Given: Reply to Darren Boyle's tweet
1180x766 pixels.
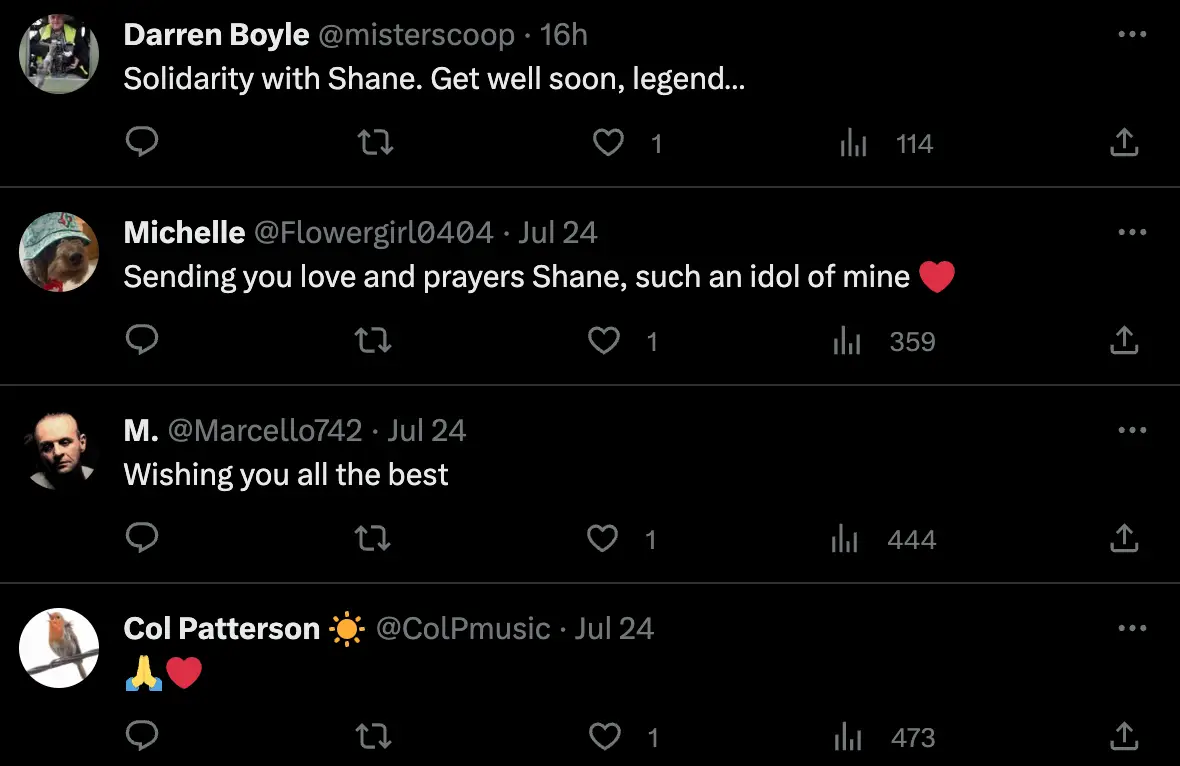Looking at the screenshot, I should tap(143, 143).
